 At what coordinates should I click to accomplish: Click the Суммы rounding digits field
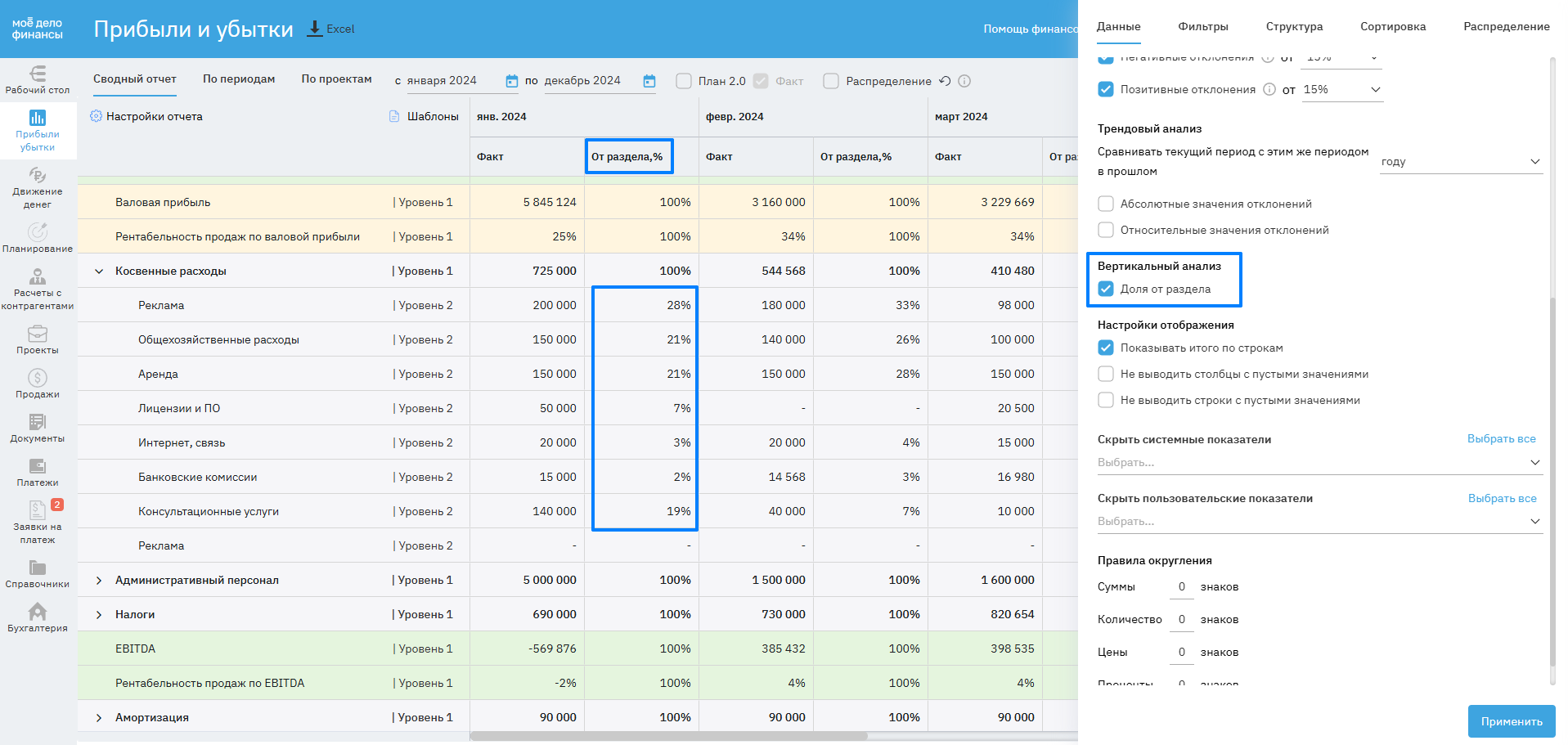[x=1181, y=587]
